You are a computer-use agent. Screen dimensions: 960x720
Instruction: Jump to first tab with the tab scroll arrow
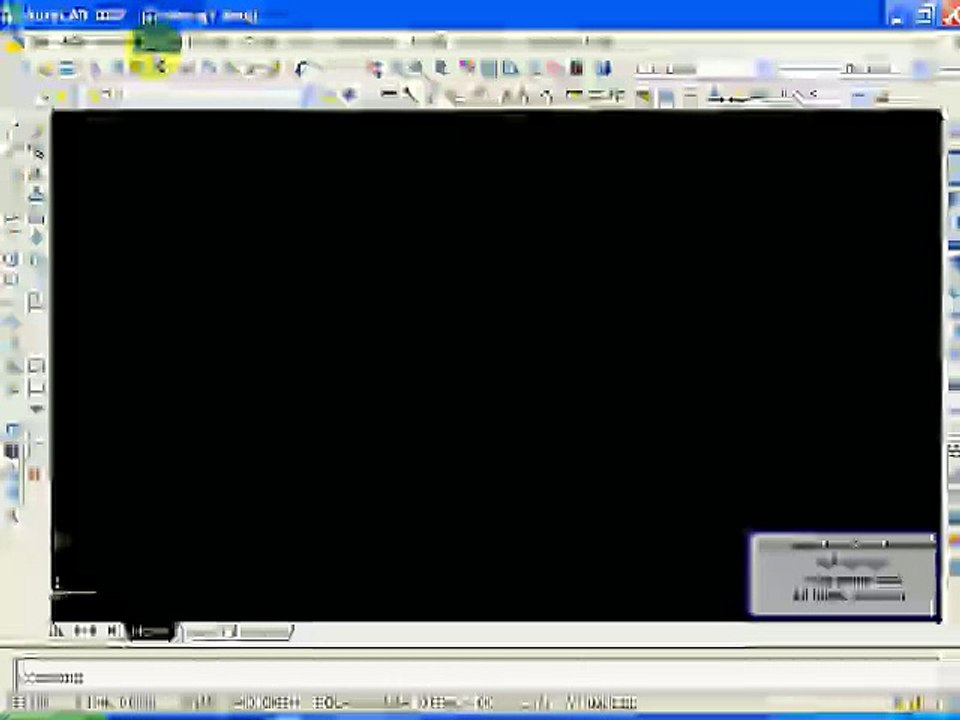tap(57, 631)
